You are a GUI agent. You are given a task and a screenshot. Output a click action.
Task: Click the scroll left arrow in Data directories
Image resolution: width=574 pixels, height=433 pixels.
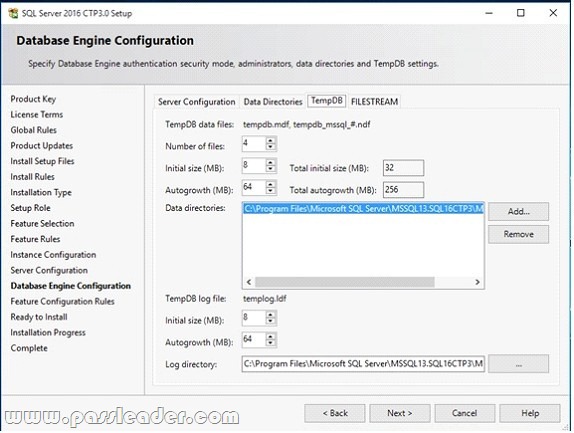(x=249, y=282)
